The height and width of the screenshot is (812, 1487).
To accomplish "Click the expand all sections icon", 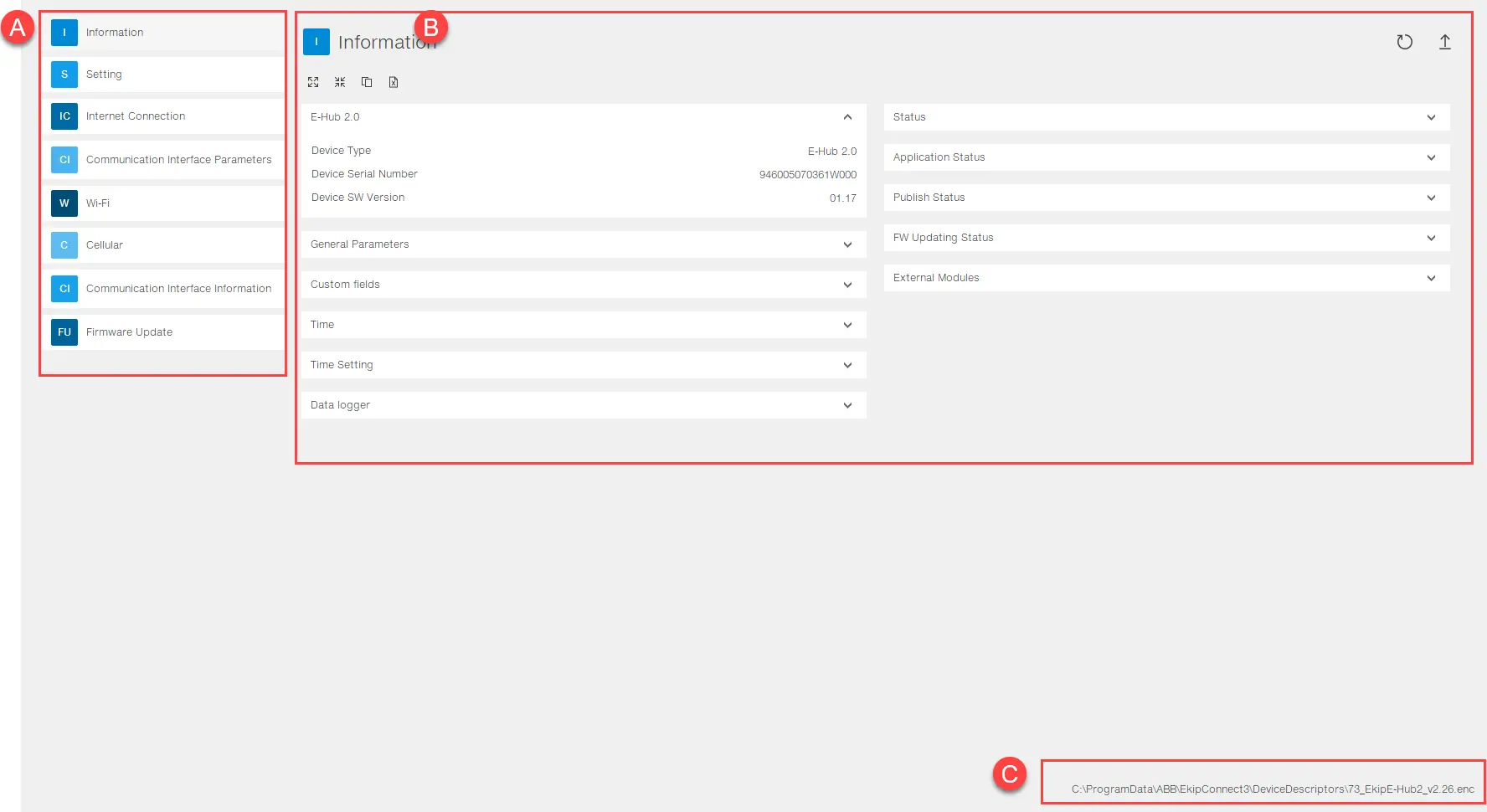I will coord(313,82).
